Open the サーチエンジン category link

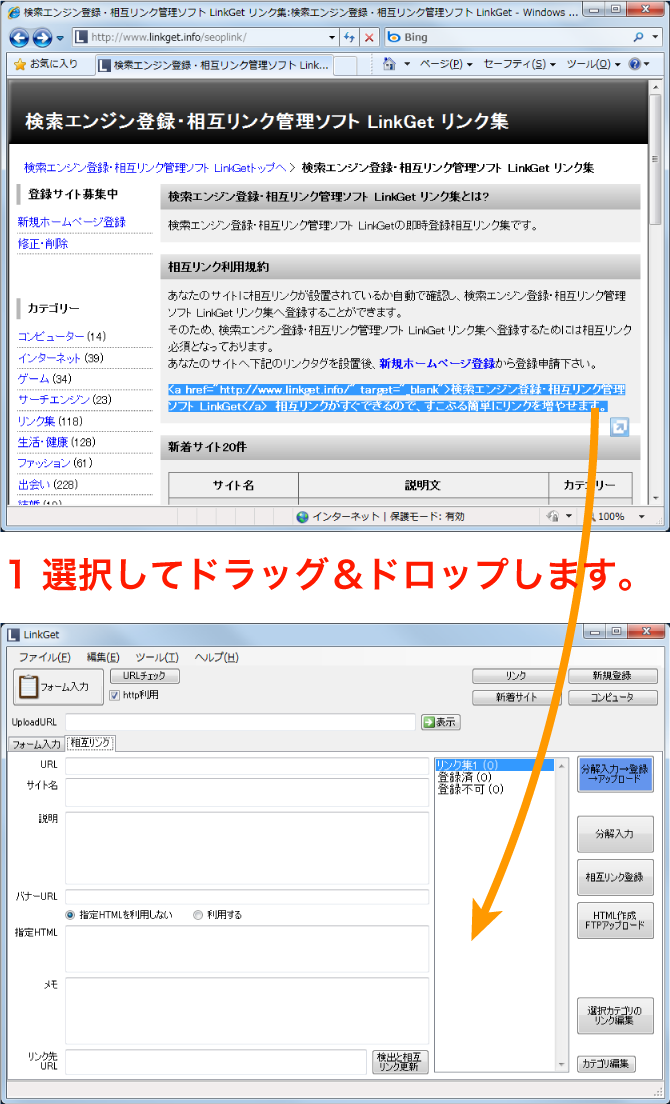(x=54, y=400)
